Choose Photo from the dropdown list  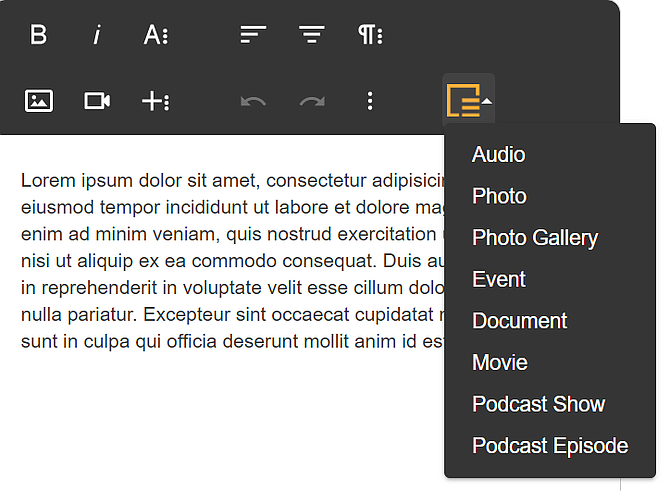click(550, 196)
